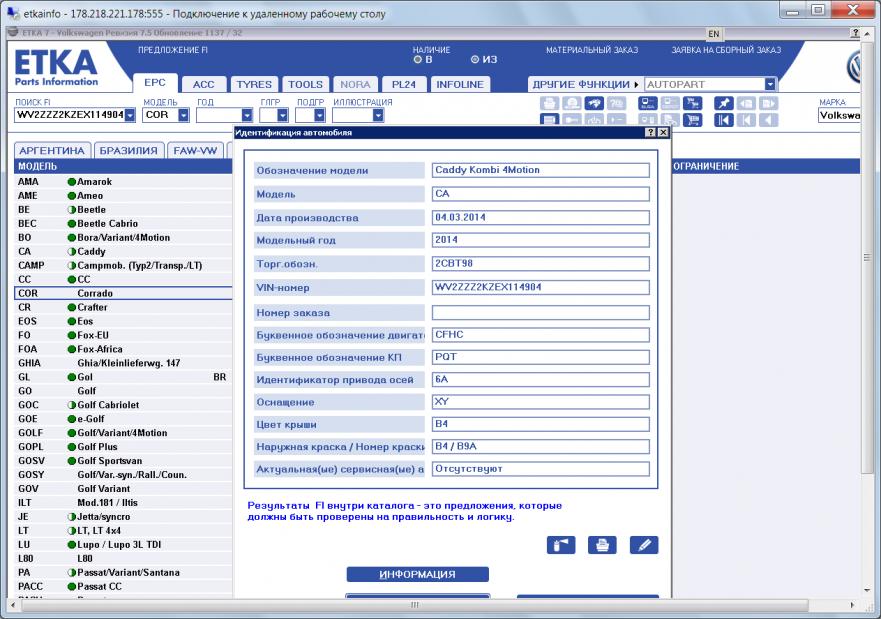The image size is (881, 619).
Task: Switch to the EPC tab
Action: pyautogui.click(x=155, y=83)
